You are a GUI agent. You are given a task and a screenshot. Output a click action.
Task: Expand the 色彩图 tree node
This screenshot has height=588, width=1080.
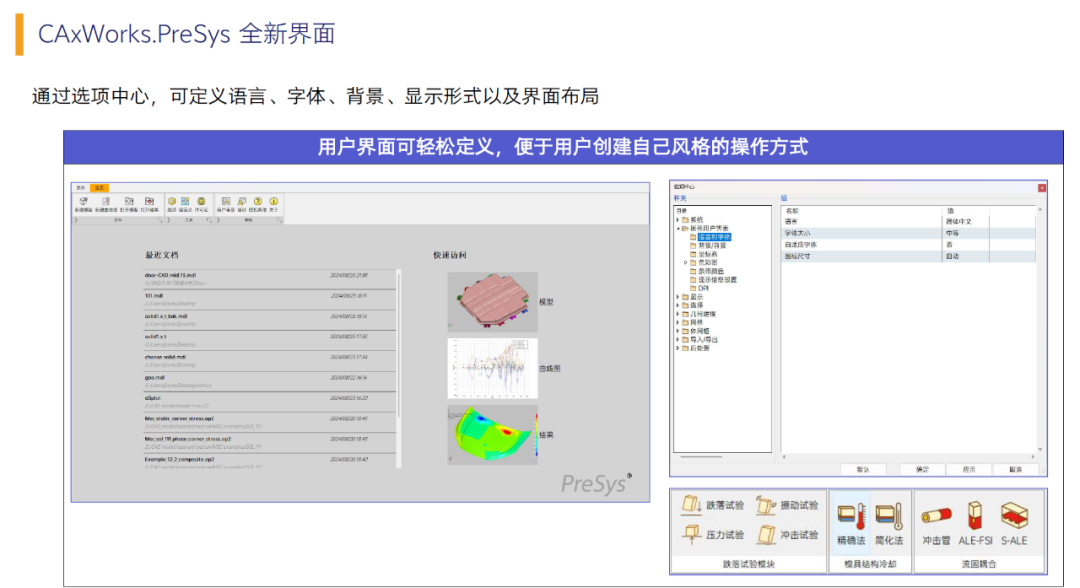(685, 262)
